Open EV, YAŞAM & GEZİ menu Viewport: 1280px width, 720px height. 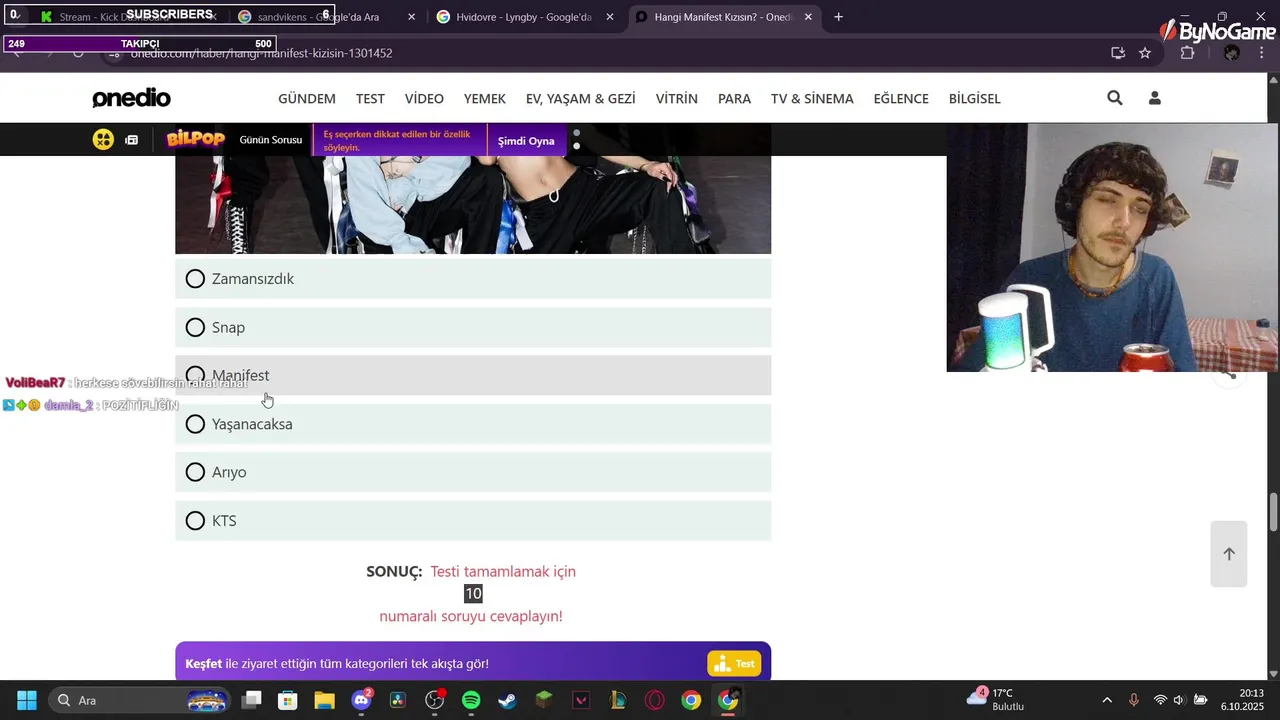[581, 98]
